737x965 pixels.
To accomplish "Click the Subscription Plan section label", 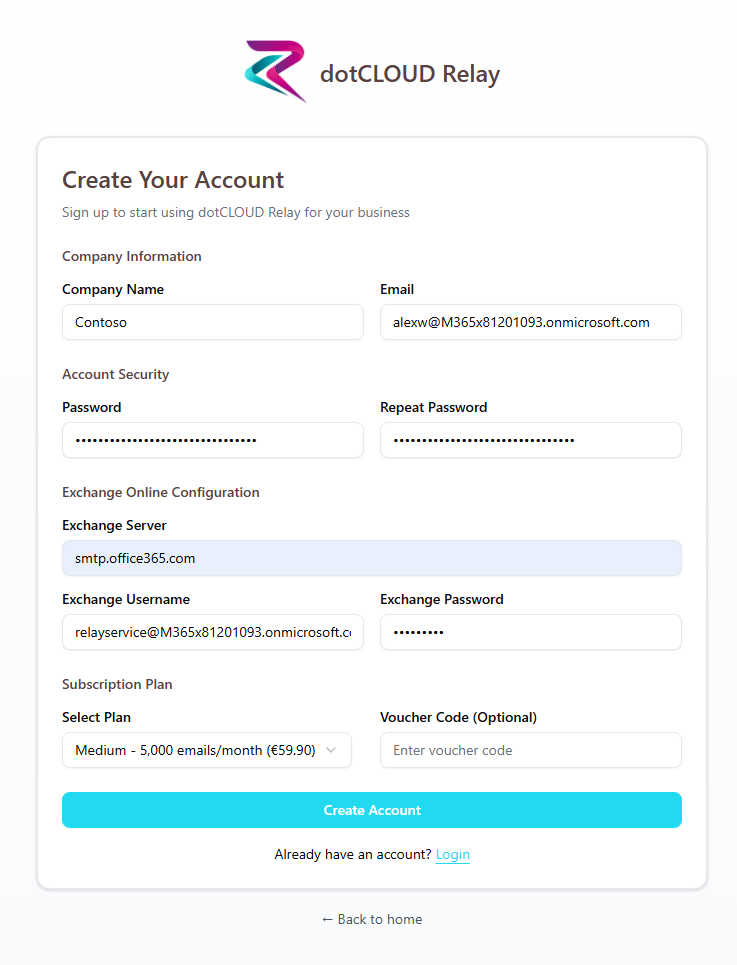I will click(117, 684).
